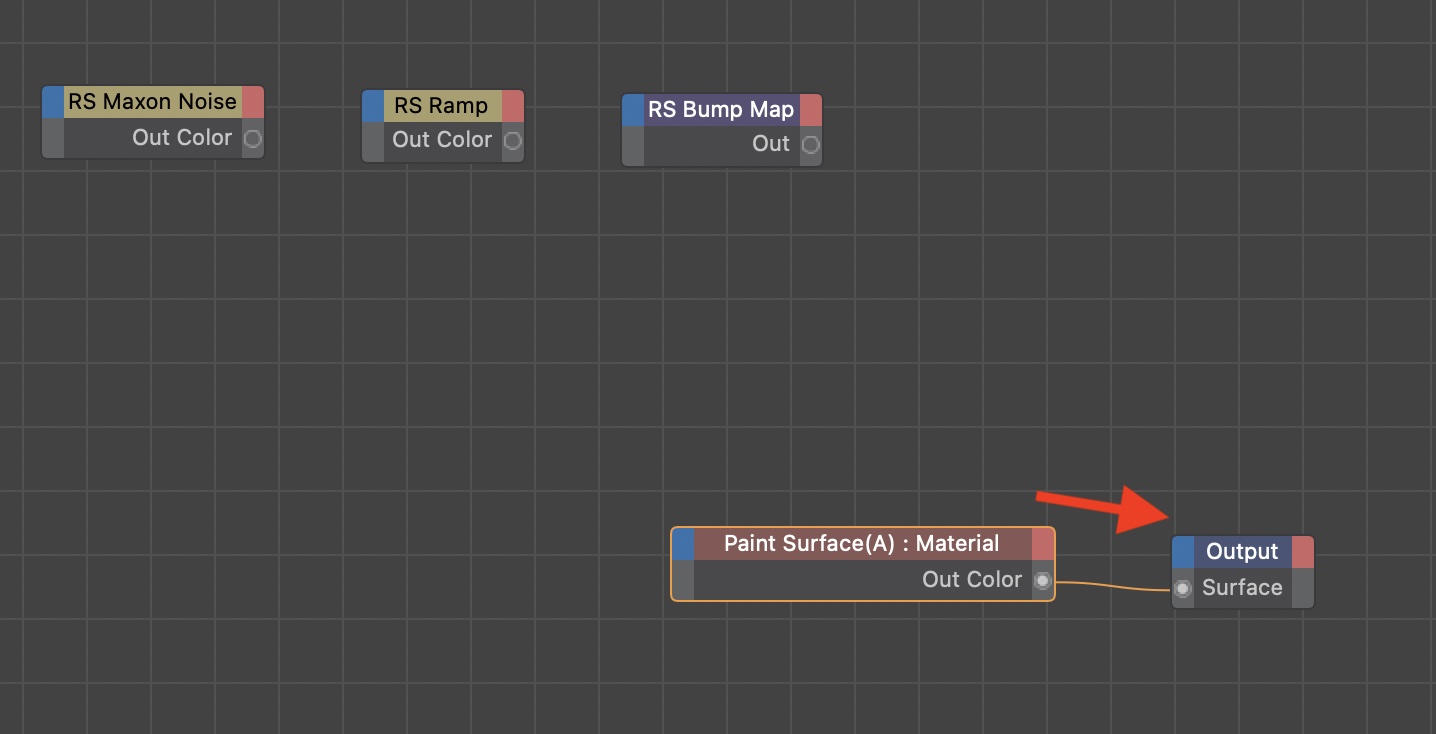This screenshot has width=1436, height=734.
Task: Select the RS Maxon Noise node title
Action: pos(152,102)
